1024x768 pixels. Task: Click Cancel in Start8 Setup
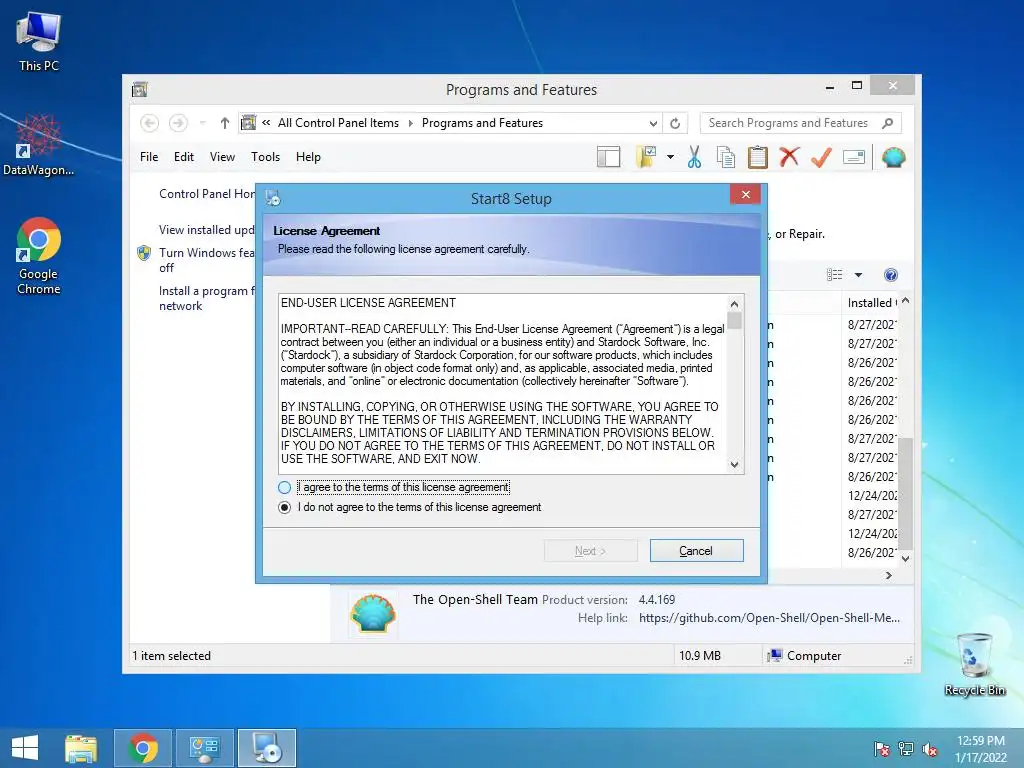(x=696, y=551)
